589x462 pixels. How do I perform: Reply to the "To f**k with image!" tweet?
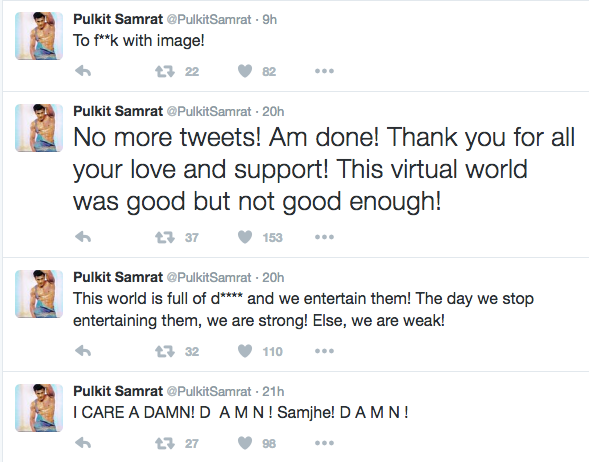[x=83, y=71]
